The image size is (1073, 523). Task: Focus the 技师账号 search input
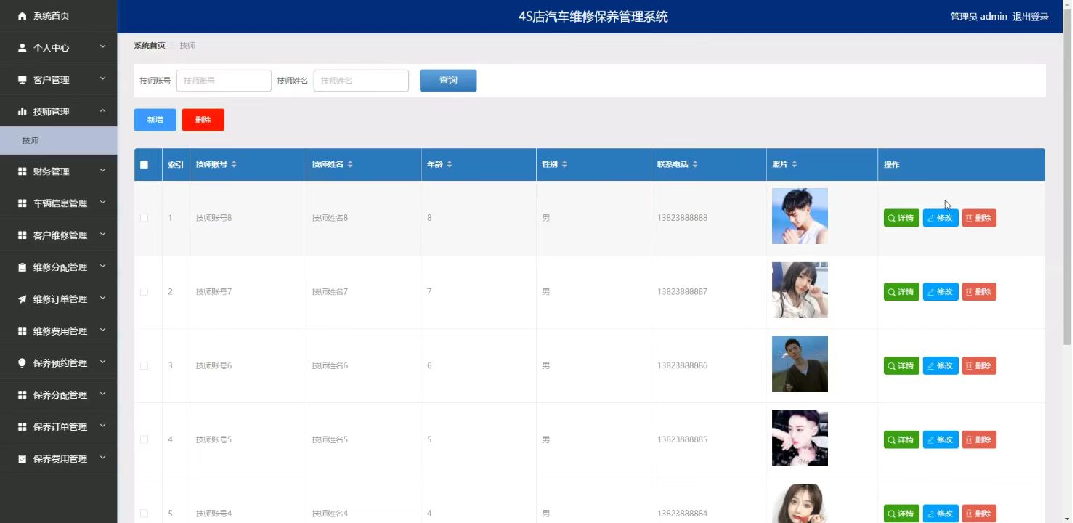click(x=224, y=81)
